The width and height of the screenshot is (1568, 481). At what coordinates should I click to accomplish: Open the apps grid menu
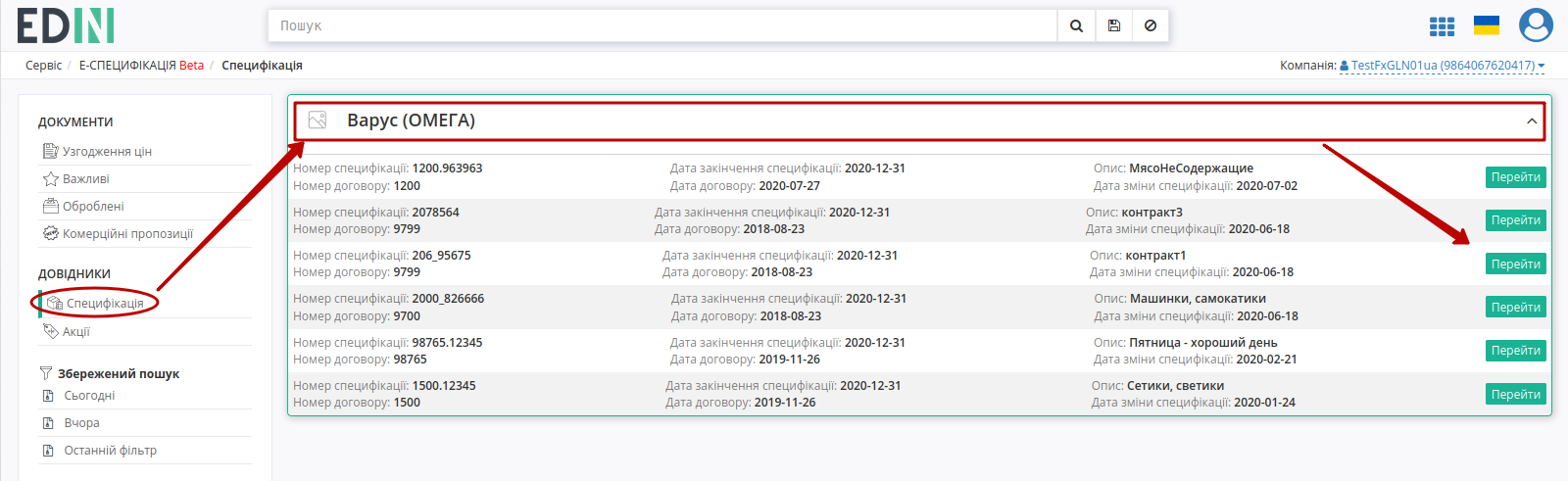tap(1442, 26)
